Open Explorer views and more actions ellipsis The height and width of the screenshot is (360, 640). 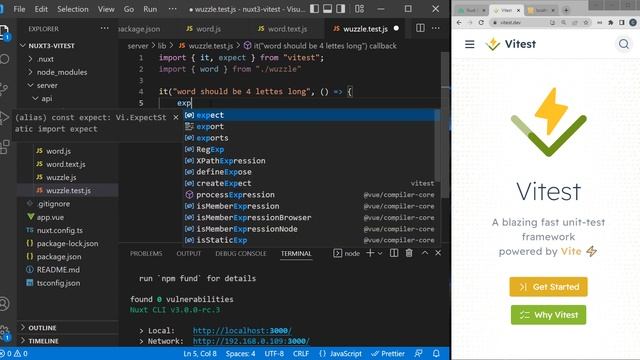point(104,28)
